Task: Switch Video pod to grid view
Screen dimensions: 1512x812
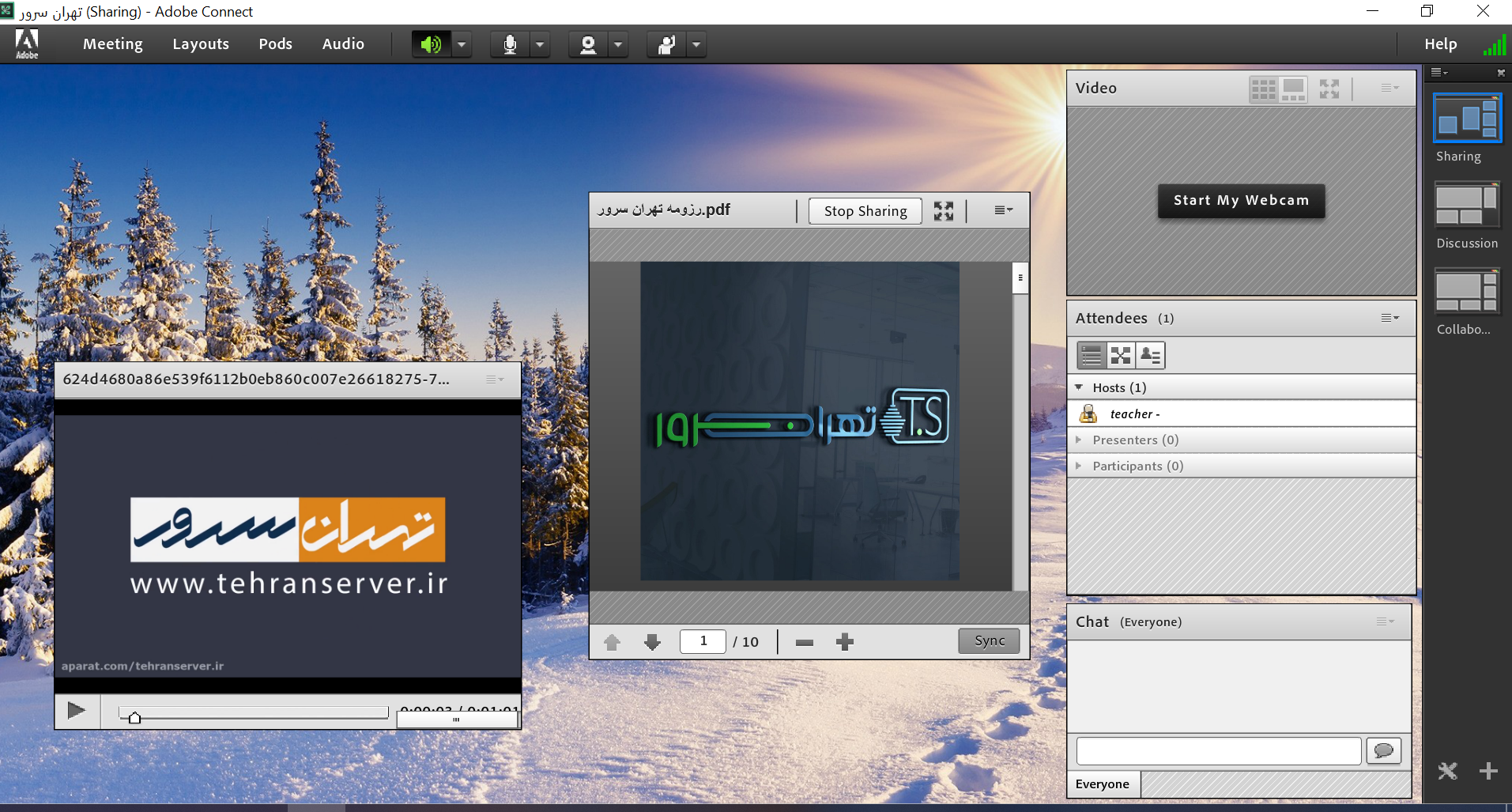Action: coord(1263,89)
